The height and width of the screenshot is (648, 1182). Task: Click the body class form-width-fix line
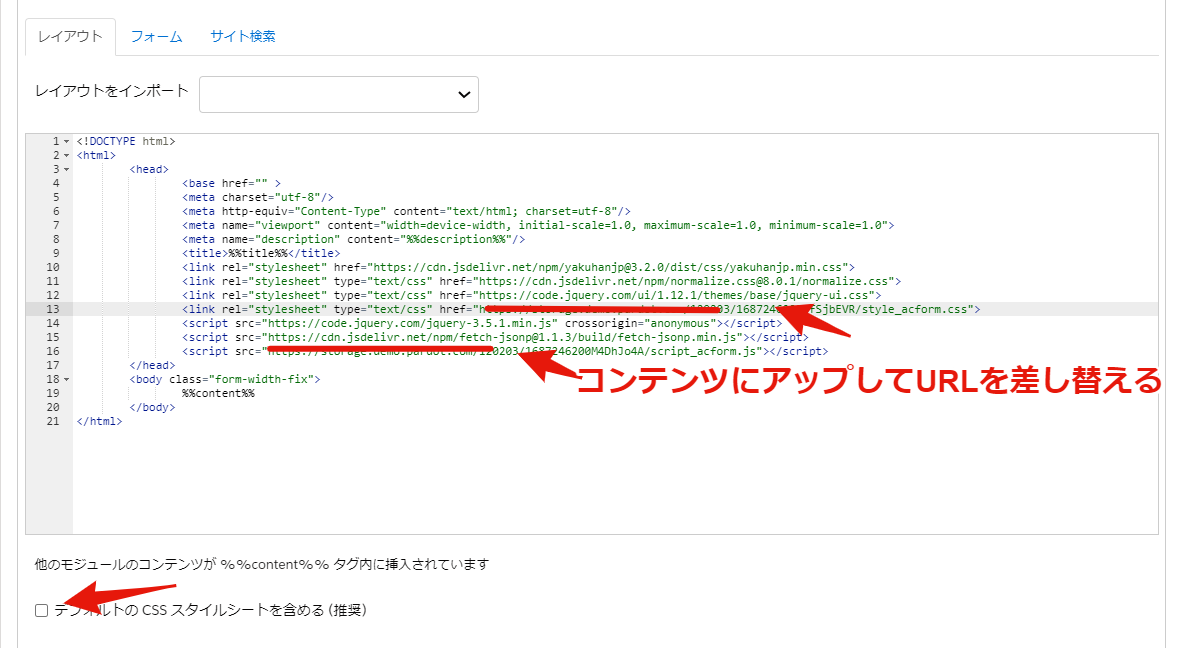[x=225, y=379]
